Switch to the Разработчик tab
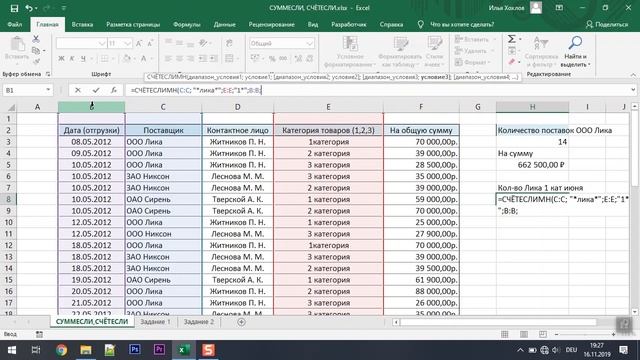640x360 pixels. (349, 24)
